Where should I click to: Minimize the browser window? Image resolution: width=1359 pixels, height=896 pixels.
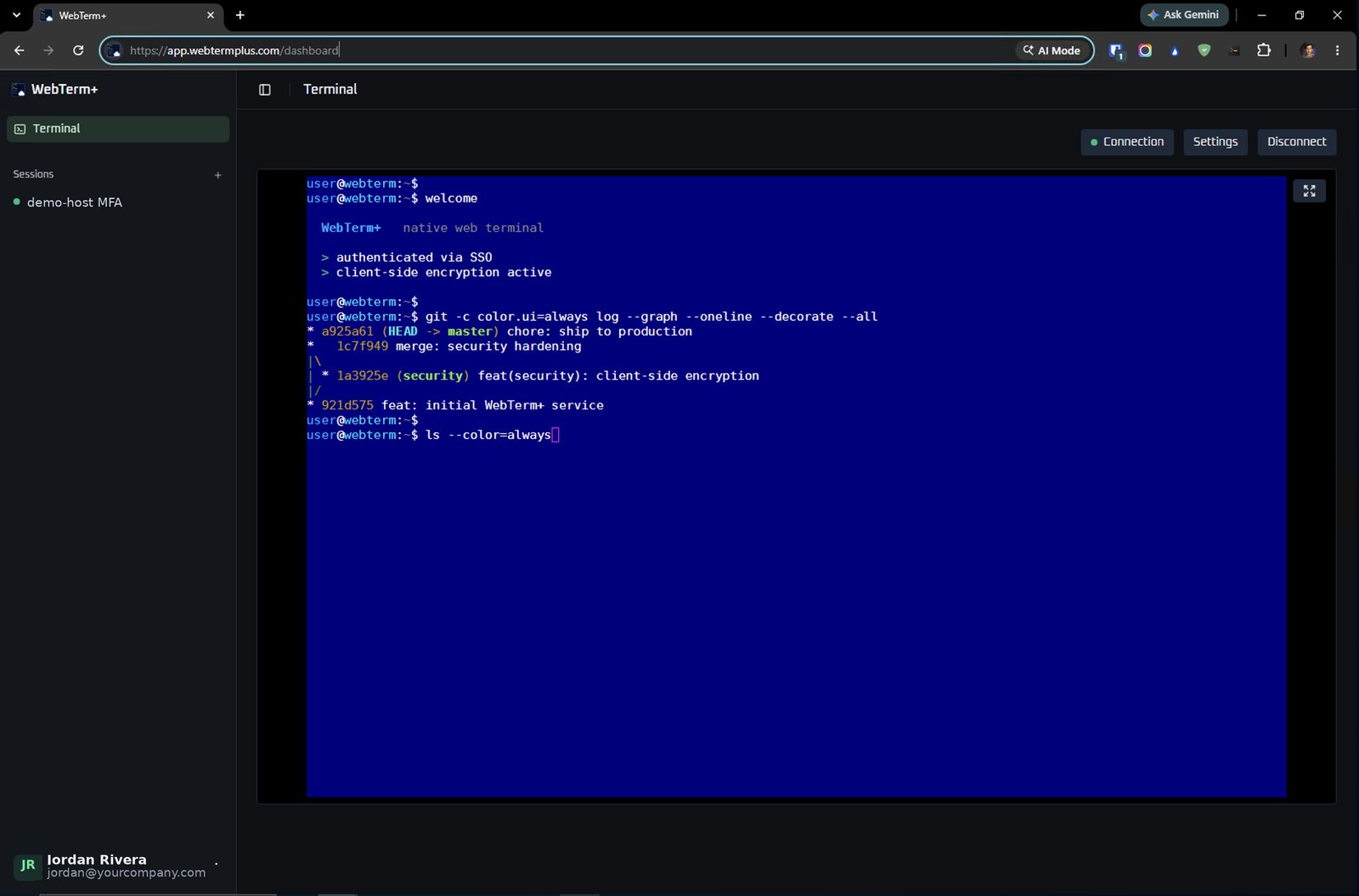click(1261, 15)
